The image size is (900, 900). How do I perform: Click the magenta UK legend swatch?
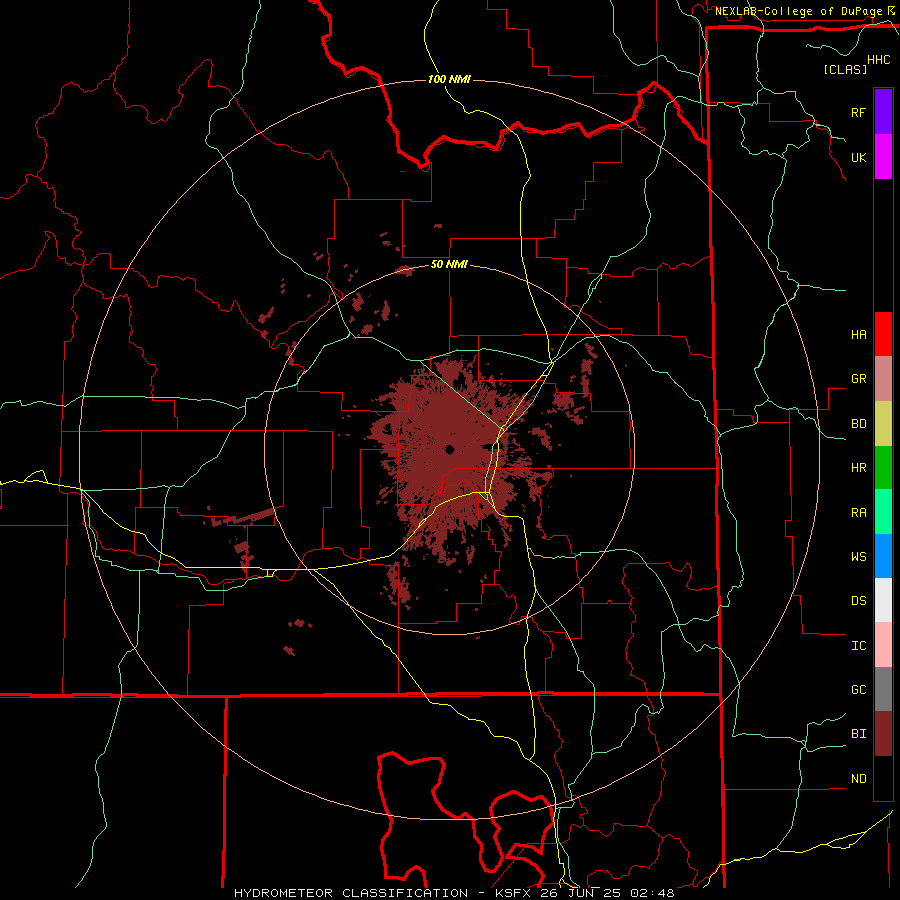tap(883, 157)
